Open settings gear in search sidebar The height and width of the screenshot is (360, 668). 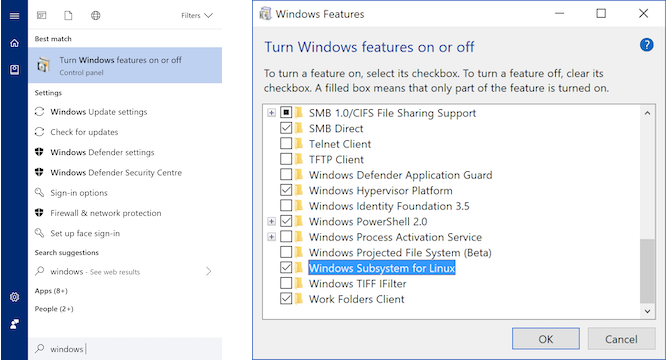click(x=14, y=297)
